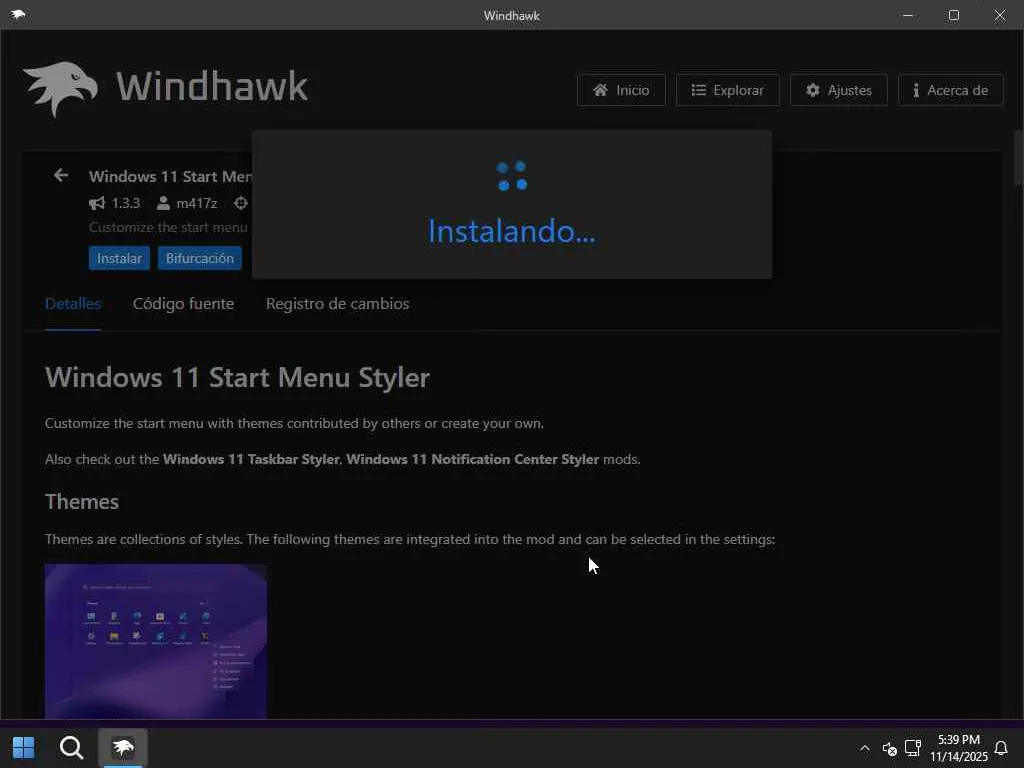
Task: Click the Windhawk taskbar app icon
Action: click(123, 748)
